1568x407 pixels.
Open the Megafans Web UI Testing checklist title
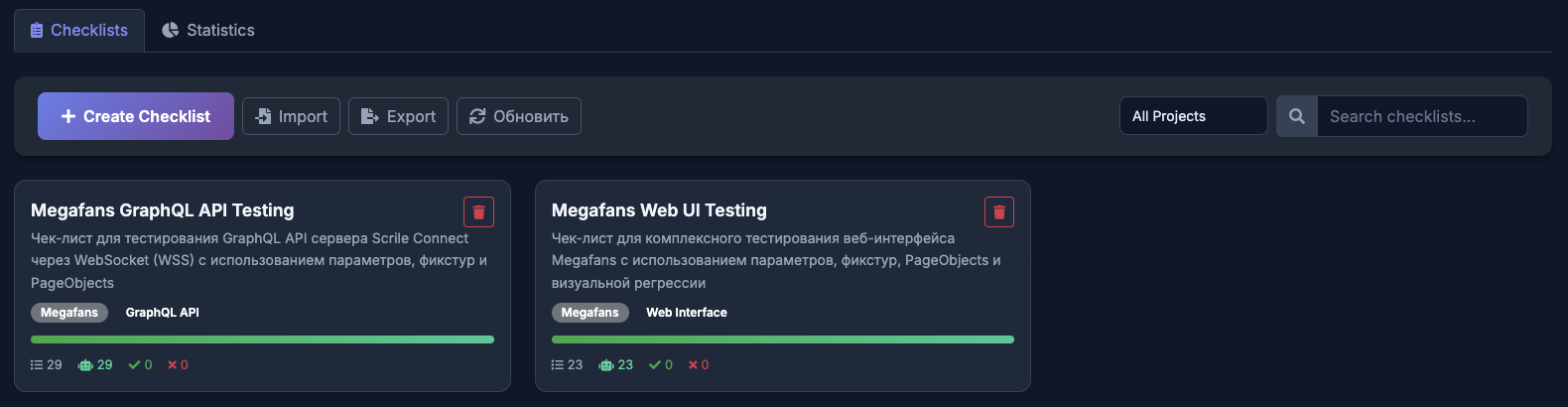659,210
